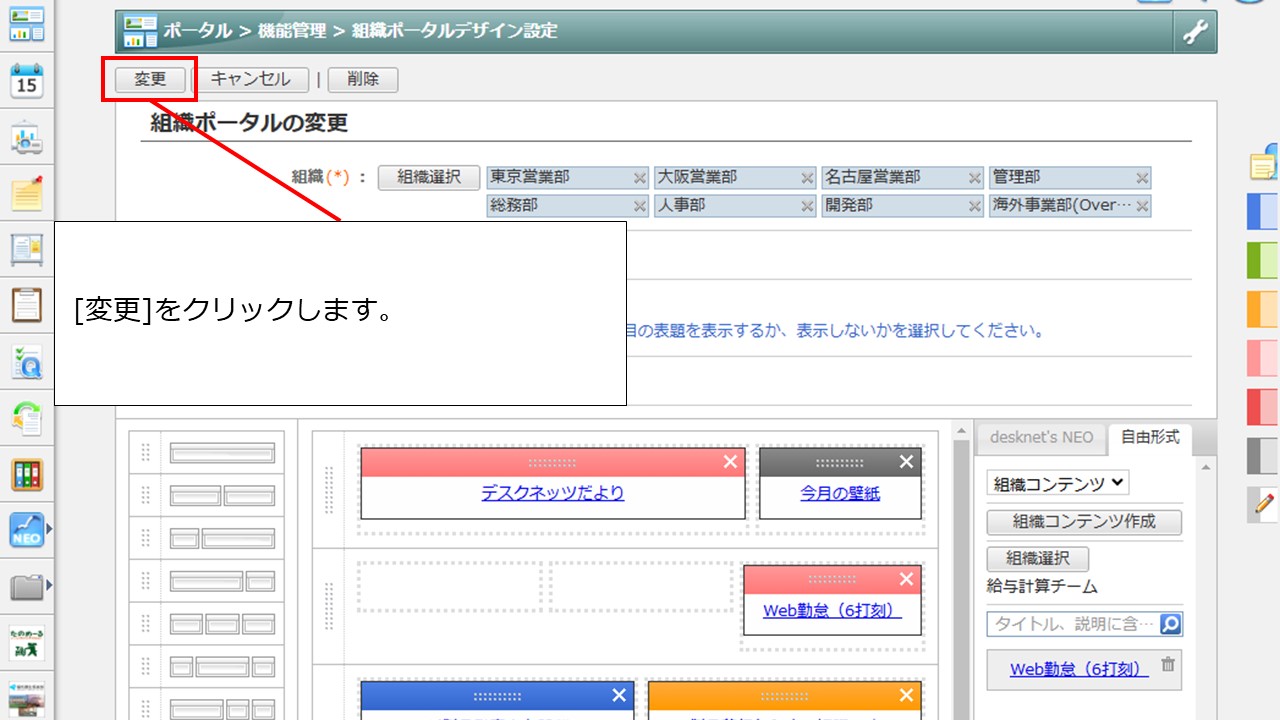The image size is (1280, 720).
Task: Select the 自由形式 tab
Action: click(x=1149, y=437)
